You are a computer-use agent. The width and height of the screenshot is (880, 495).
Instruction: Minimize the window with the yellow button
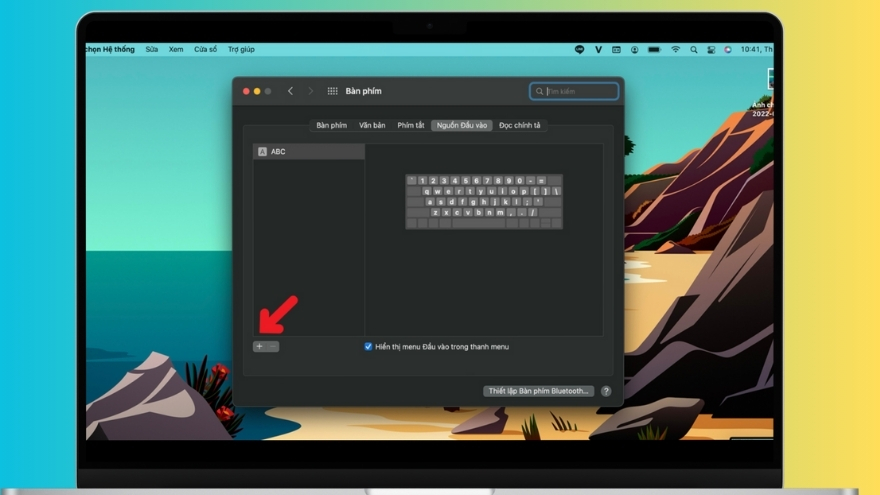257,91
